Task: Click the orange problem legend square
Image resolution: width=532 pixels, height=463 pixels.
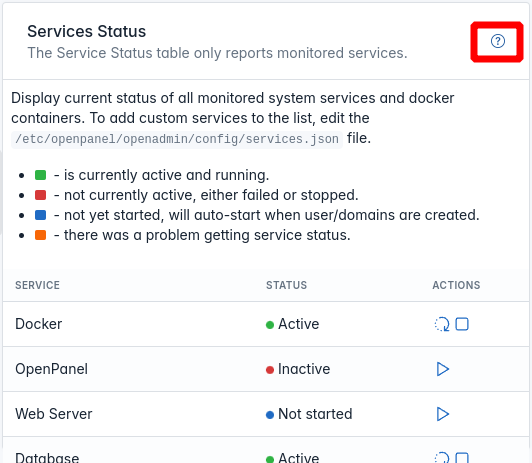Action: [40, 235]
